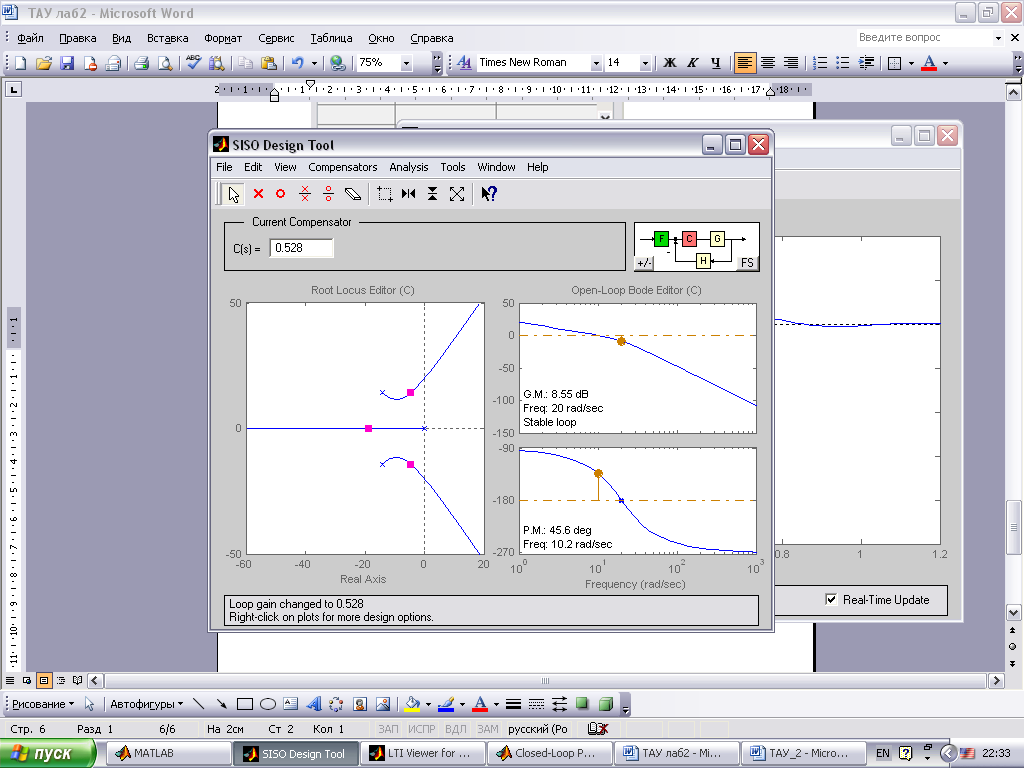The width and height of the screenshot is (1024, 768).
Task: Choose the add real pole (red X) tool
Action: coord(259,194)
